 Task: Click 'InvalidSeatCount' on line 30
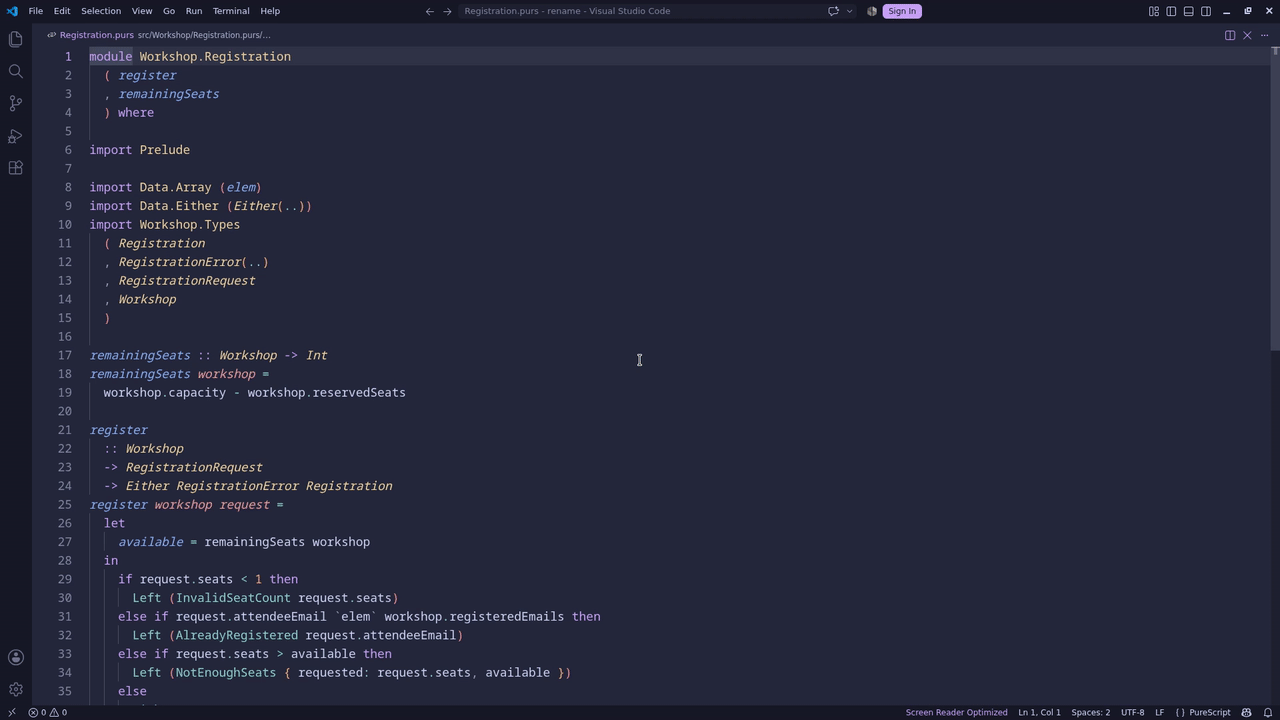coord(233,598)
